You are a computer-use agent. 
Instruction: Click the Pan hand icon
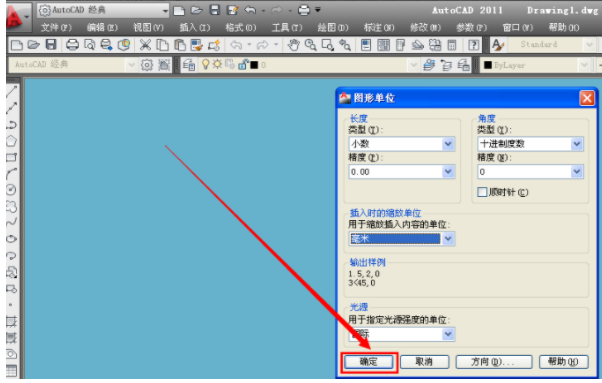pos(293,45)
